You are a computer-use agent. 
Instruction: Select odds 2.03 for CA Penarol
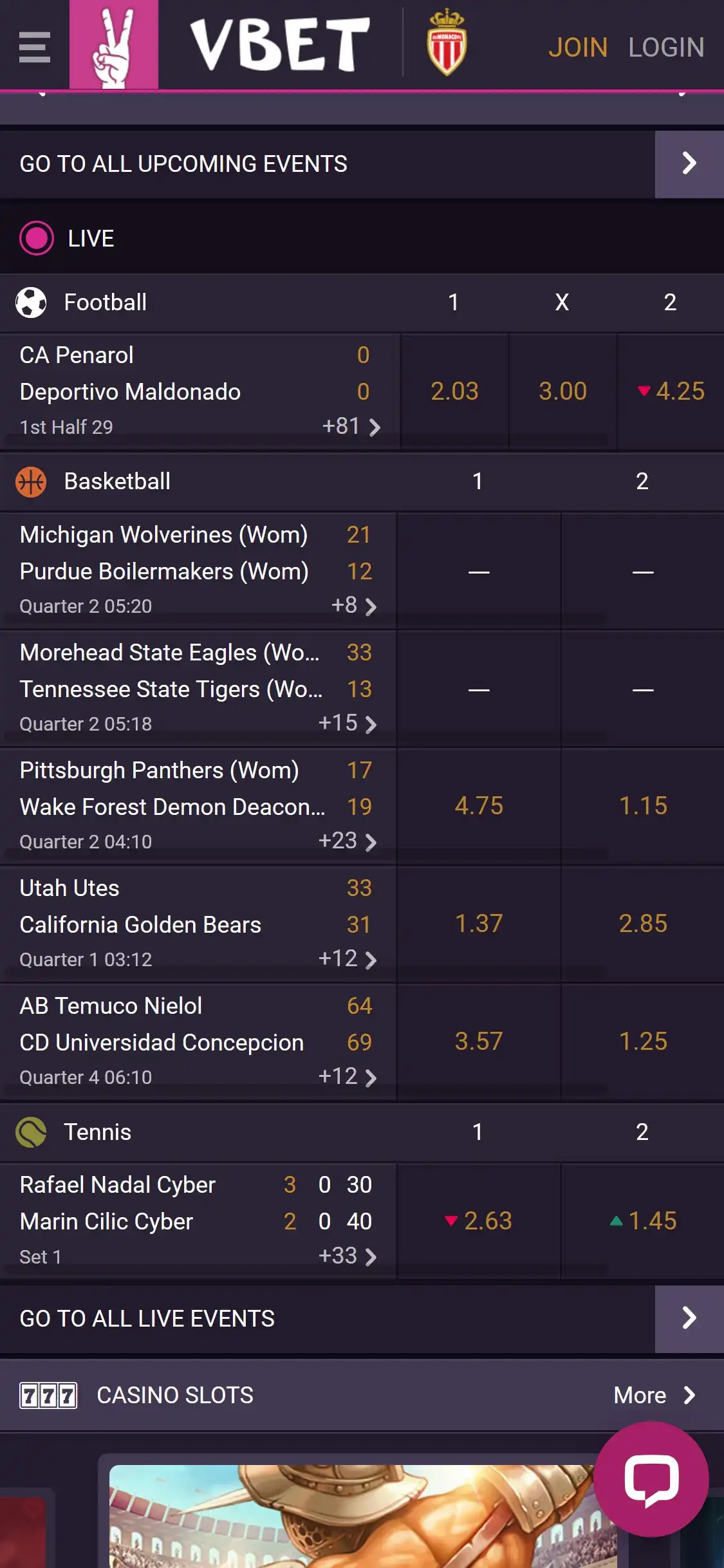click(454, 391)
